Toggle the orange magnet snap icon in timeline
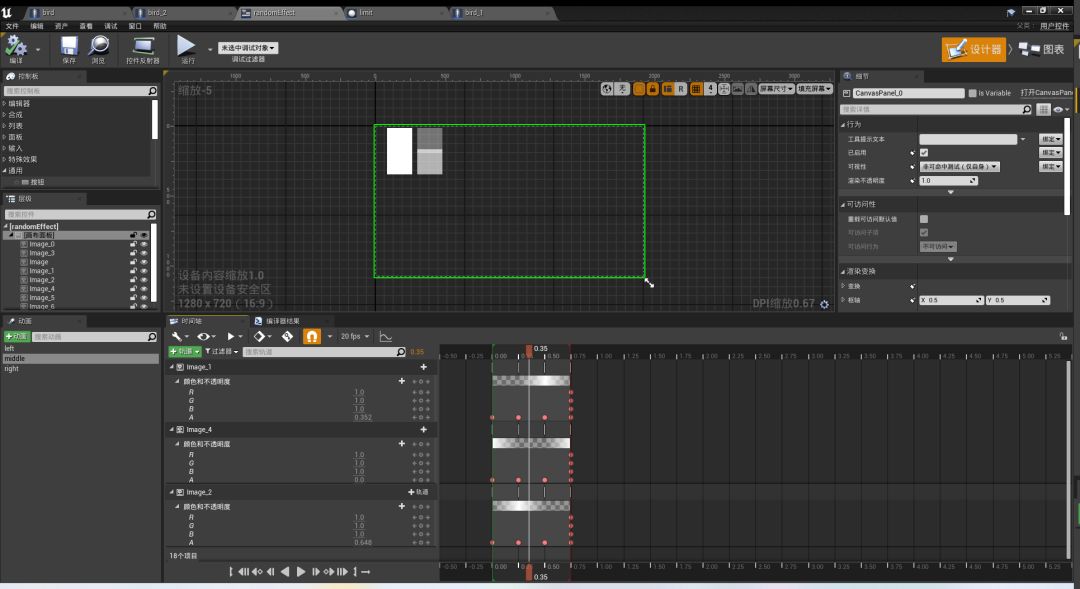Image resolution: width=1080 pixels, height=589 pixels. coord(312,337)
